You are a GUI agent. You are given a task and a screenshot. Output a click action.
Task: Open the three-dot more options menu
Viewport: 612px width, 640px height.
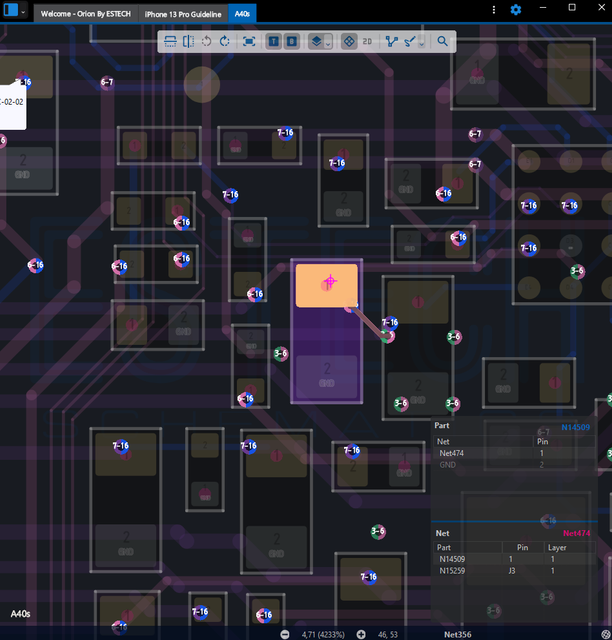(x=494, y=9)
